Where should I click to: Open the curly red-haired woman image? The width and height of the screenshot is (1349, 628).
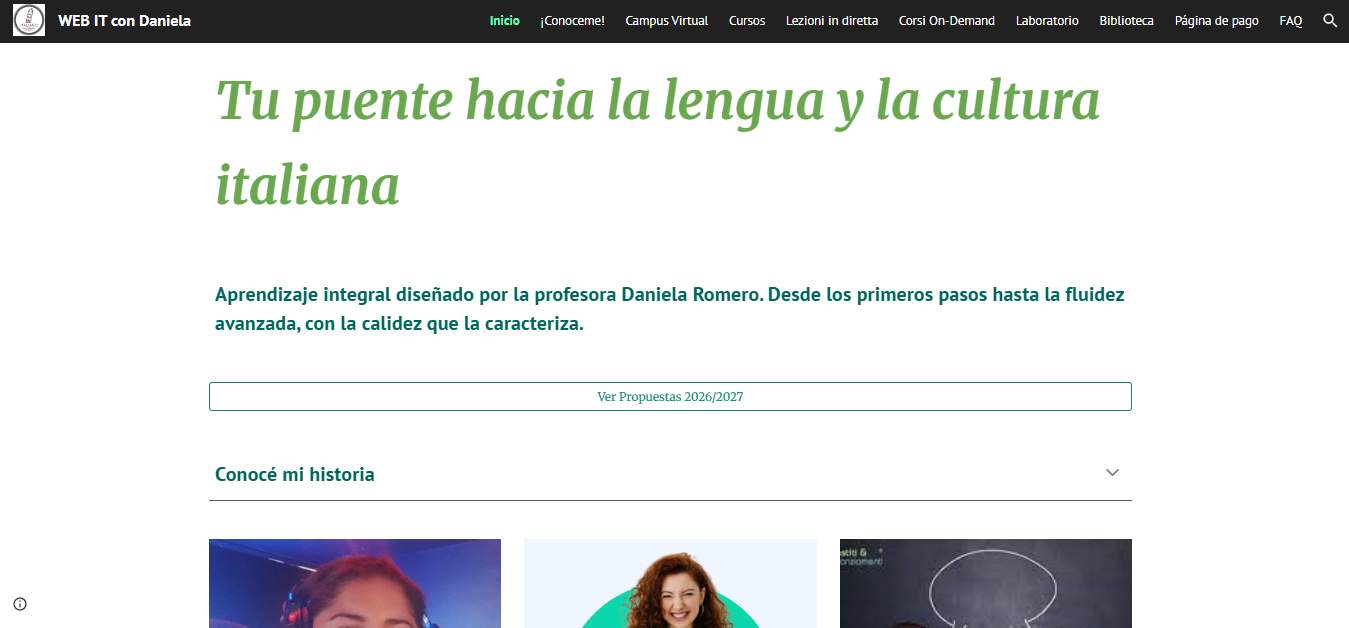click(670, 584)
